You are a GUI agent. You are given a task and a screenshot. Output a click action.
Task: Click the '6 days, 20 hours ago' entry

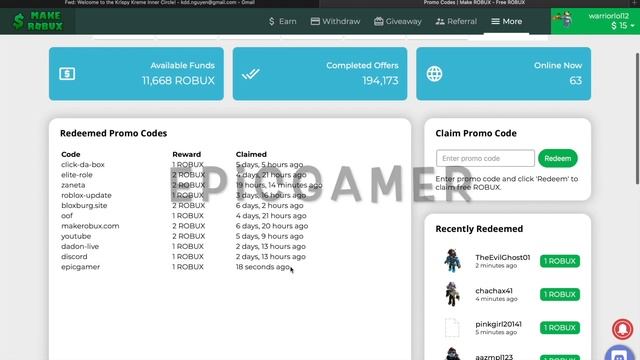coord(272,226)
